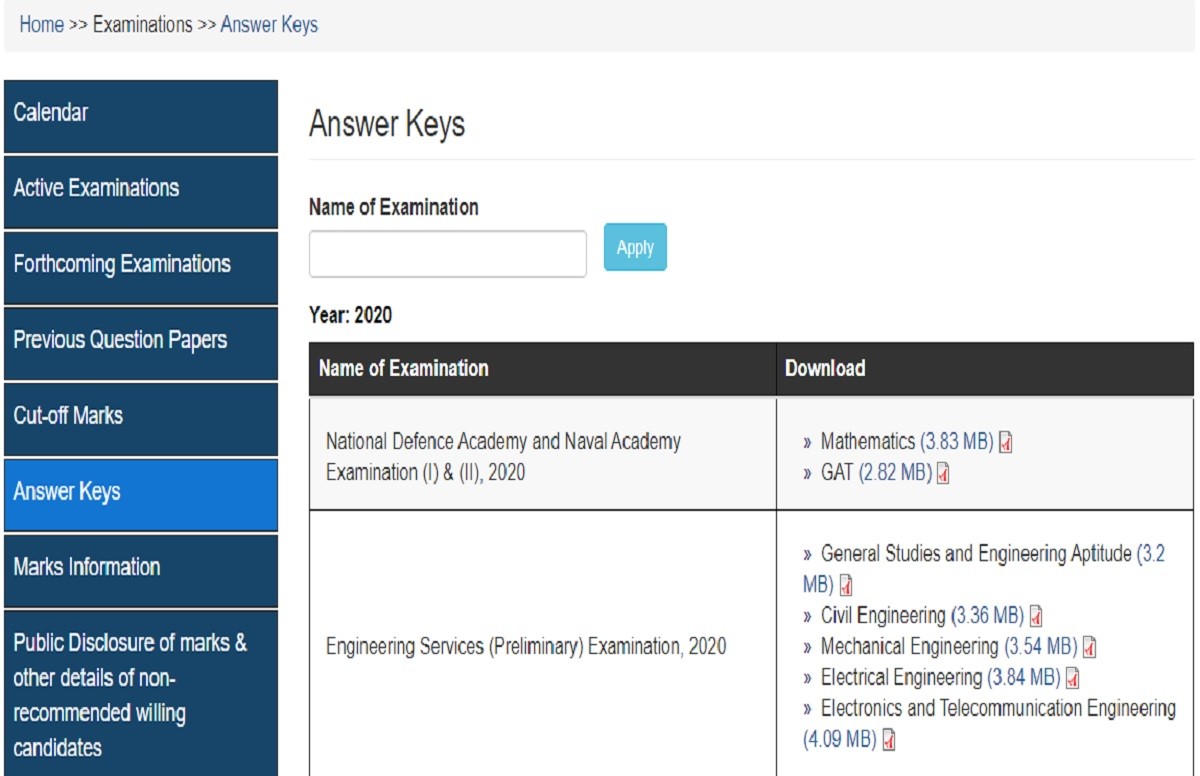1200x776 pixels.
Task: Open Forthcoming Examinations section
Action: coord(140,264)
